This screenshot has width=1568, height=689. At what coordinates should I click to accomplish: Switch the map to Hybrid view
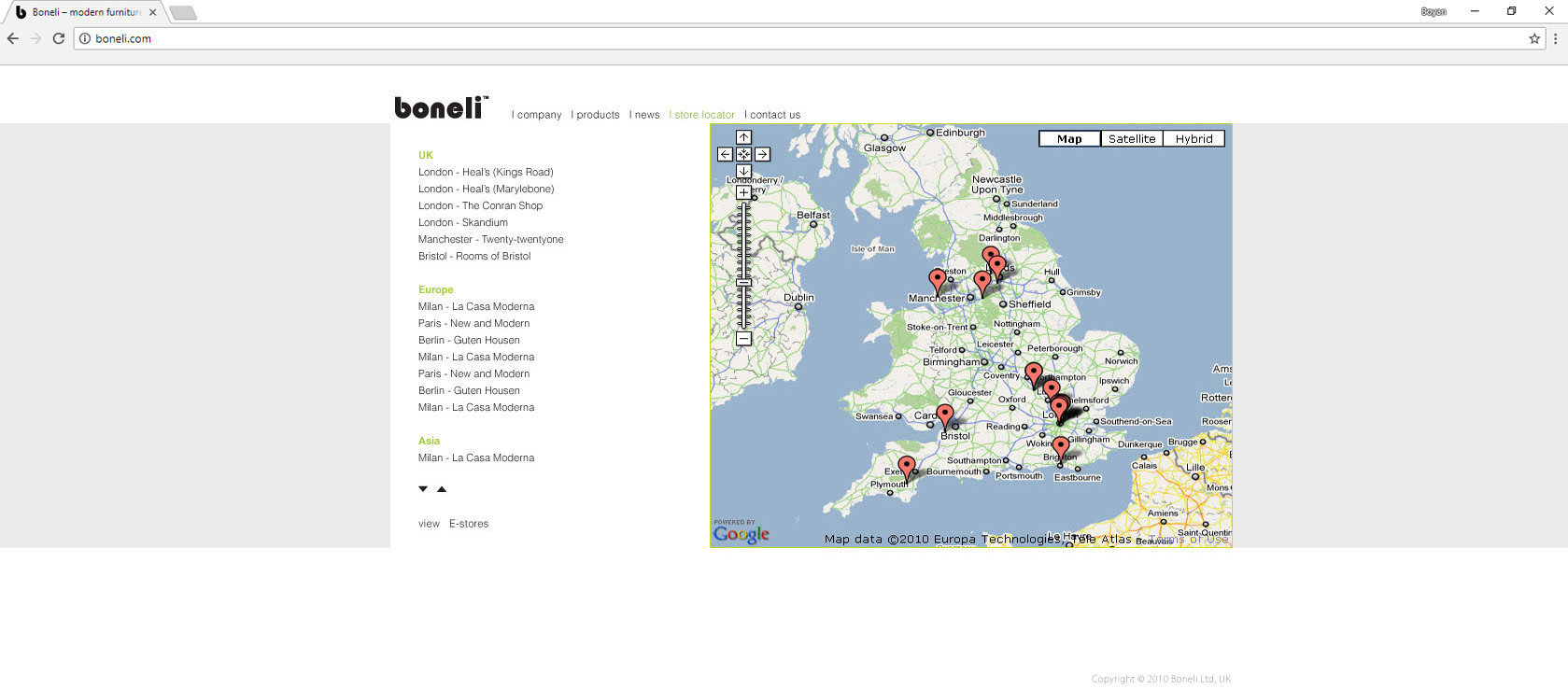click(x=1194, y=138)
